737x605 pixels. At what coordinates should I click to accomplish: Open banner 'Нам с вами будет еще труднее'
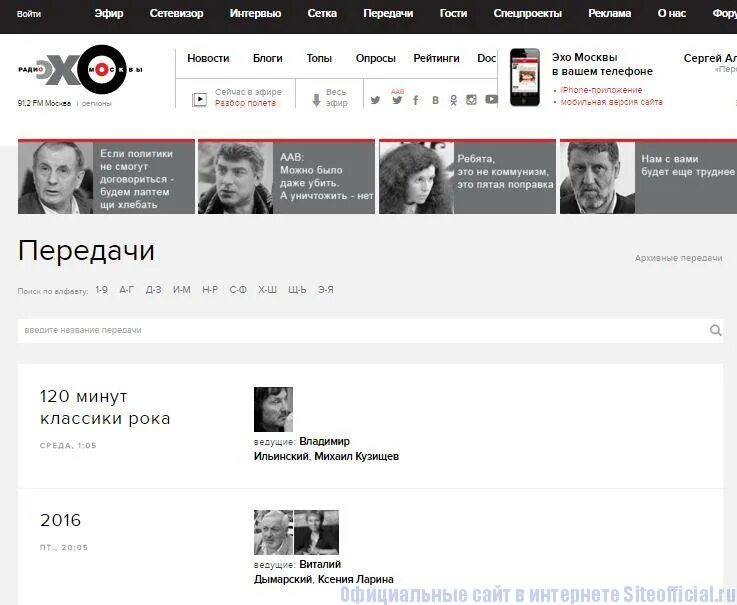(x=648, y=177)
